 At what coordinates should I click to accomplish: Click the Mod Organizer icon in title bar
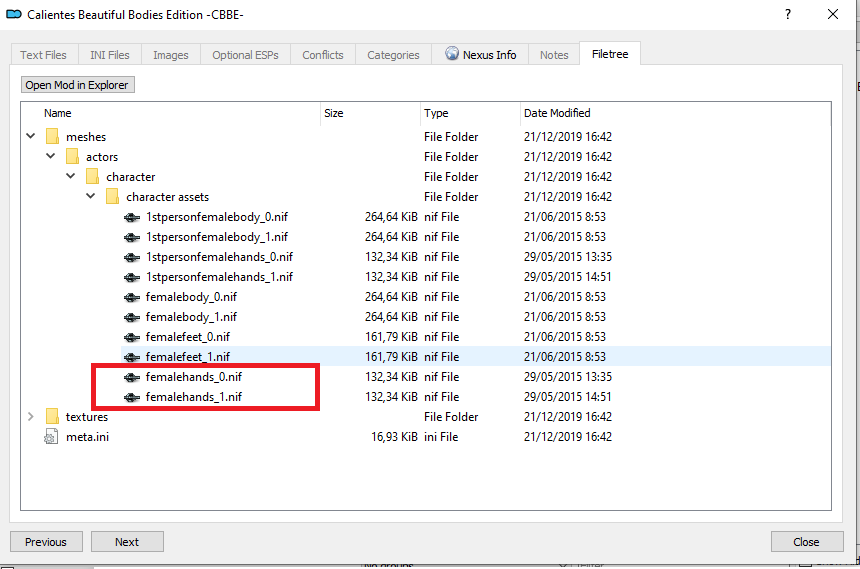coord(14,14)
